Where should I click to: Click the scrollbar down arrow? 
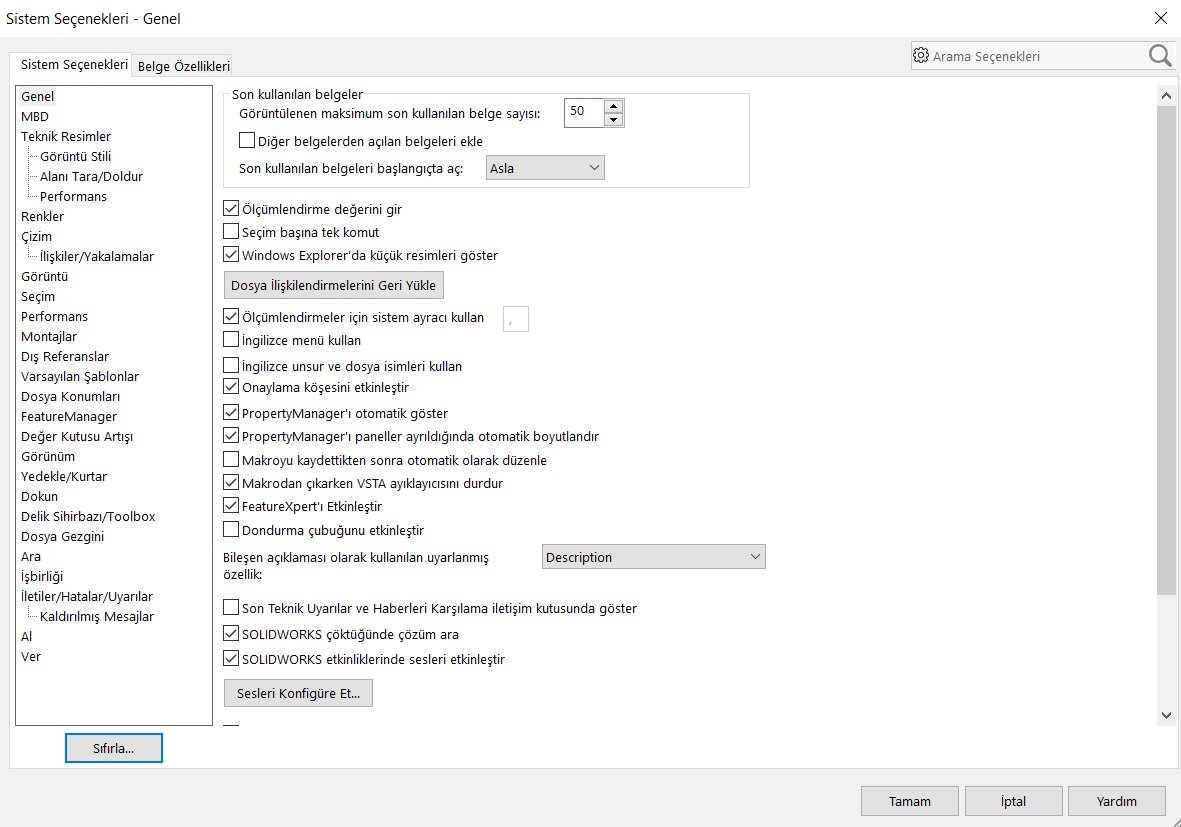pyautogui.click(x=1166, y=716)
